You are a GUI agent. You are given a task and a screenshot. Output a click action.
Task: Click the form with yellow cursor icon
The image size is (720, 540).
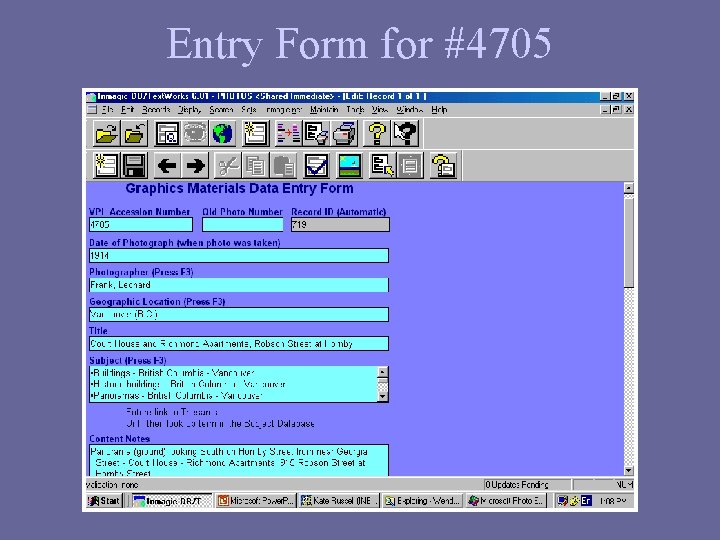[382, 165]
